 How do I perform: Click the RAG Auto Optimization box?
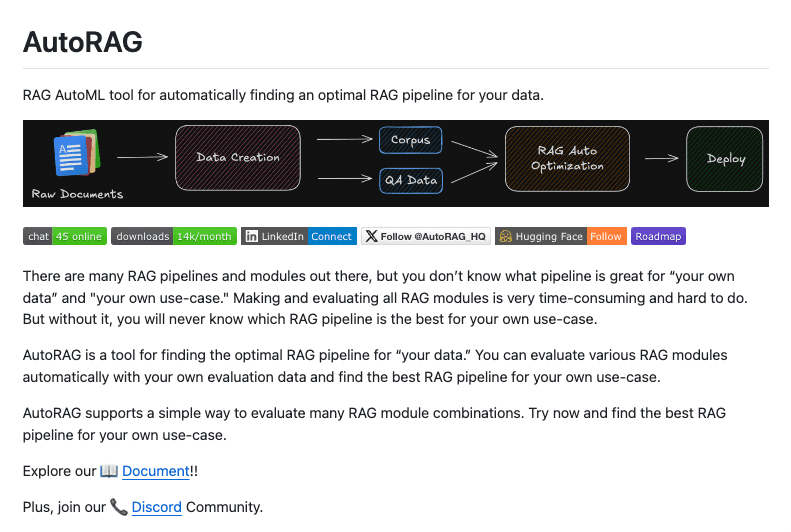click(x=567, y=159)
